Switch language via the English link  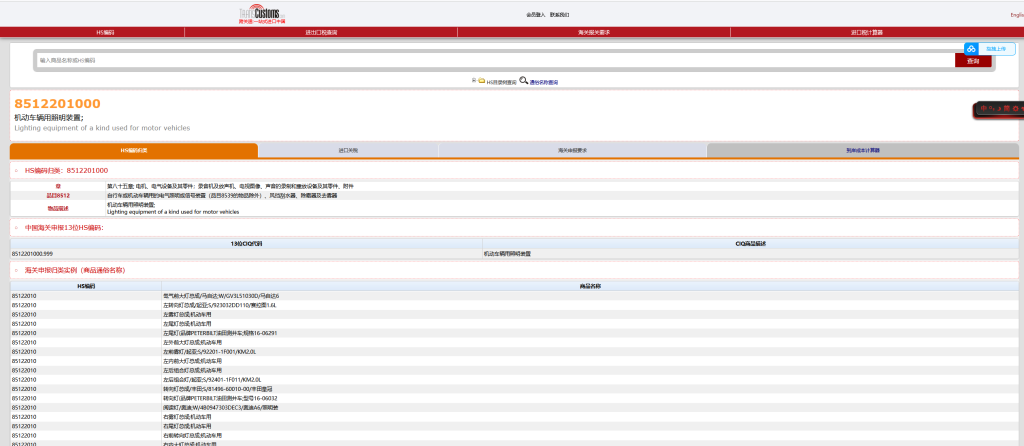(x=1016, y=15)
